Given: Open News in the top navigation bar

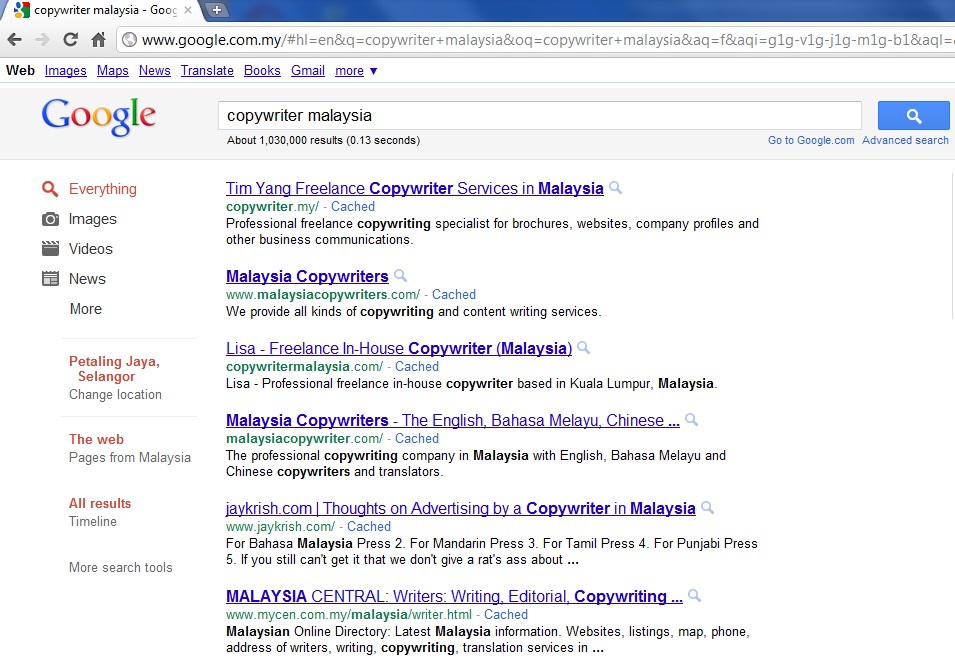Looking at the screenshot, I should pyautogui.click(x=155, y=71).
